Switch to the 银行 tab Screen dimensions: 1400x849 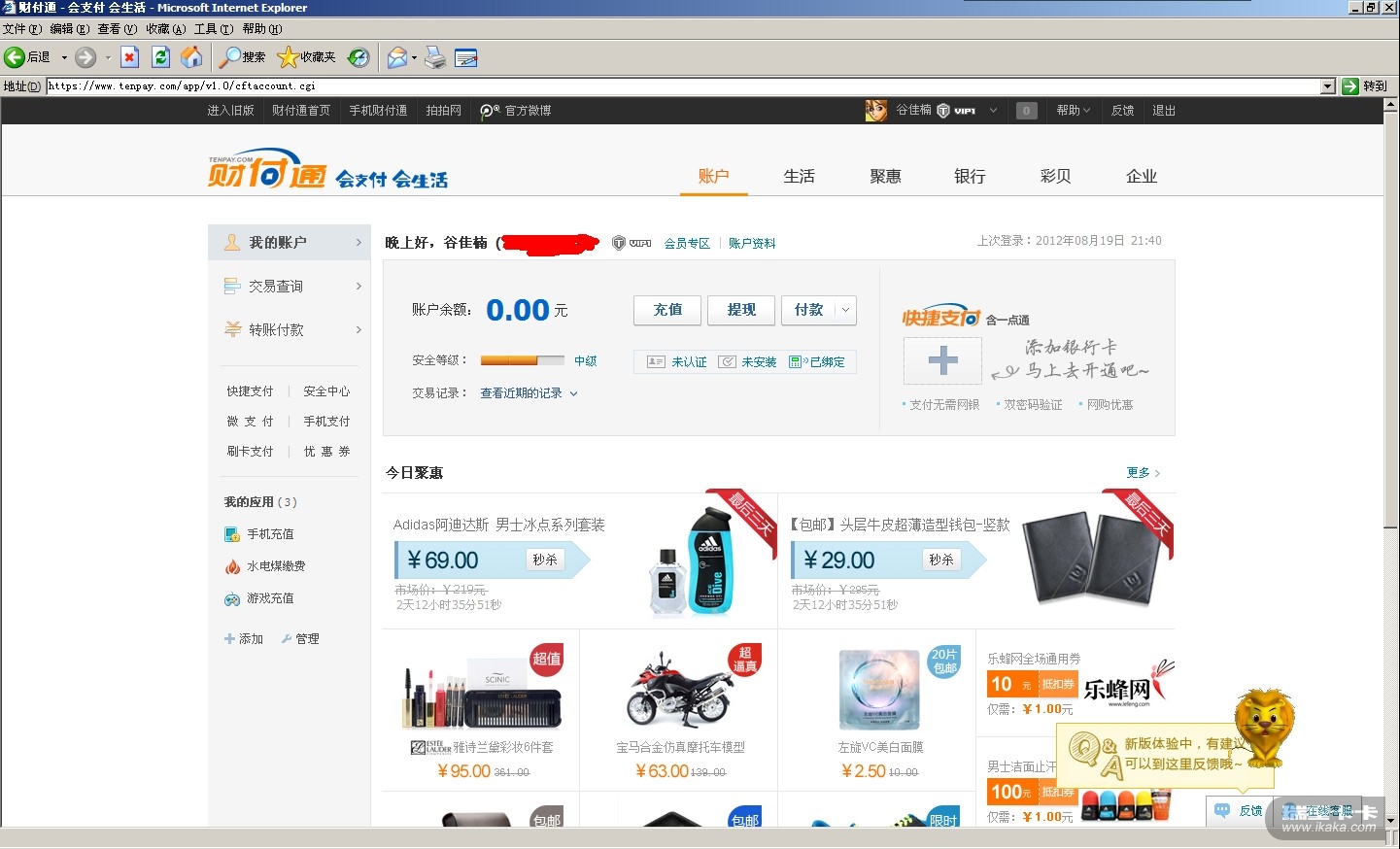click(970, 176)
